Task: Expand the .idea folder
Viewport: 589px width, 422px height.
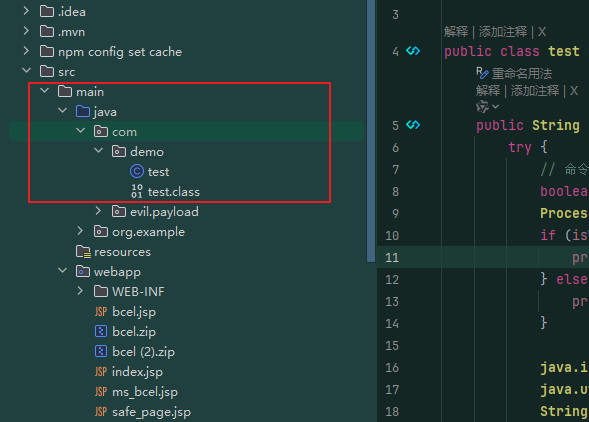Action: [x=26, y=11]
